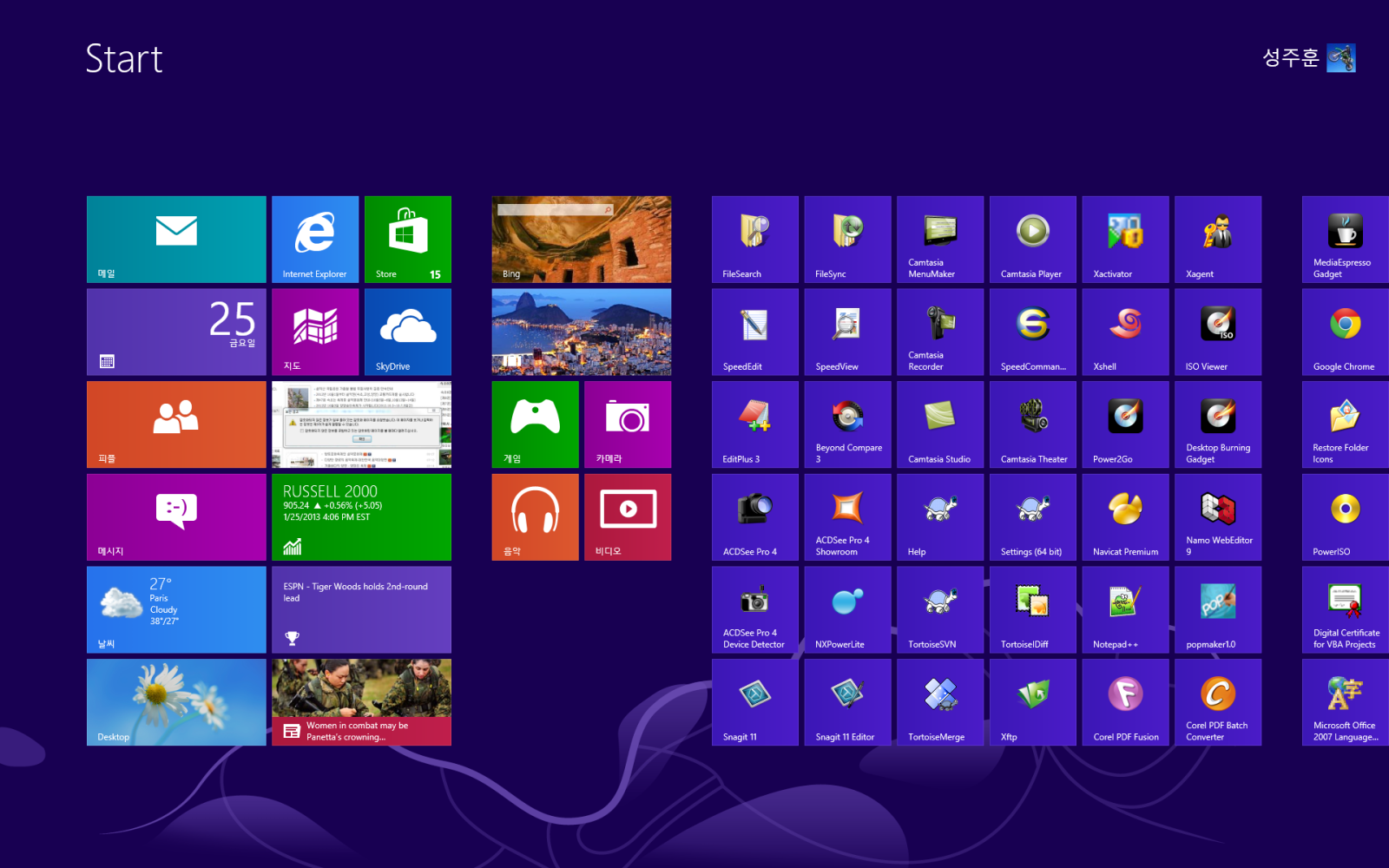The image size is (1389, 868).
Task: Launch Notepad++
Action: pyautogui.click(x=1126, y=610)
